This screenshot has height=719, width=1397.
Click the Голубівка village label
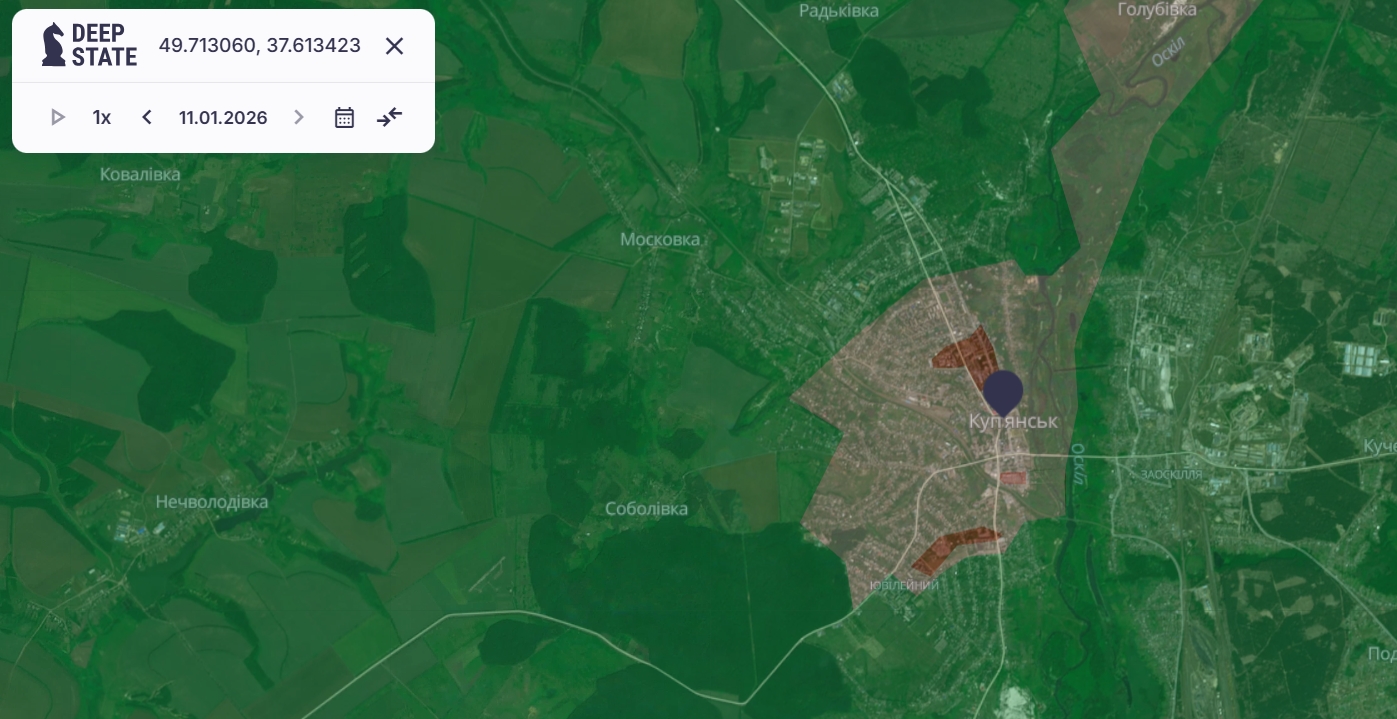(x=1156, y=10)
